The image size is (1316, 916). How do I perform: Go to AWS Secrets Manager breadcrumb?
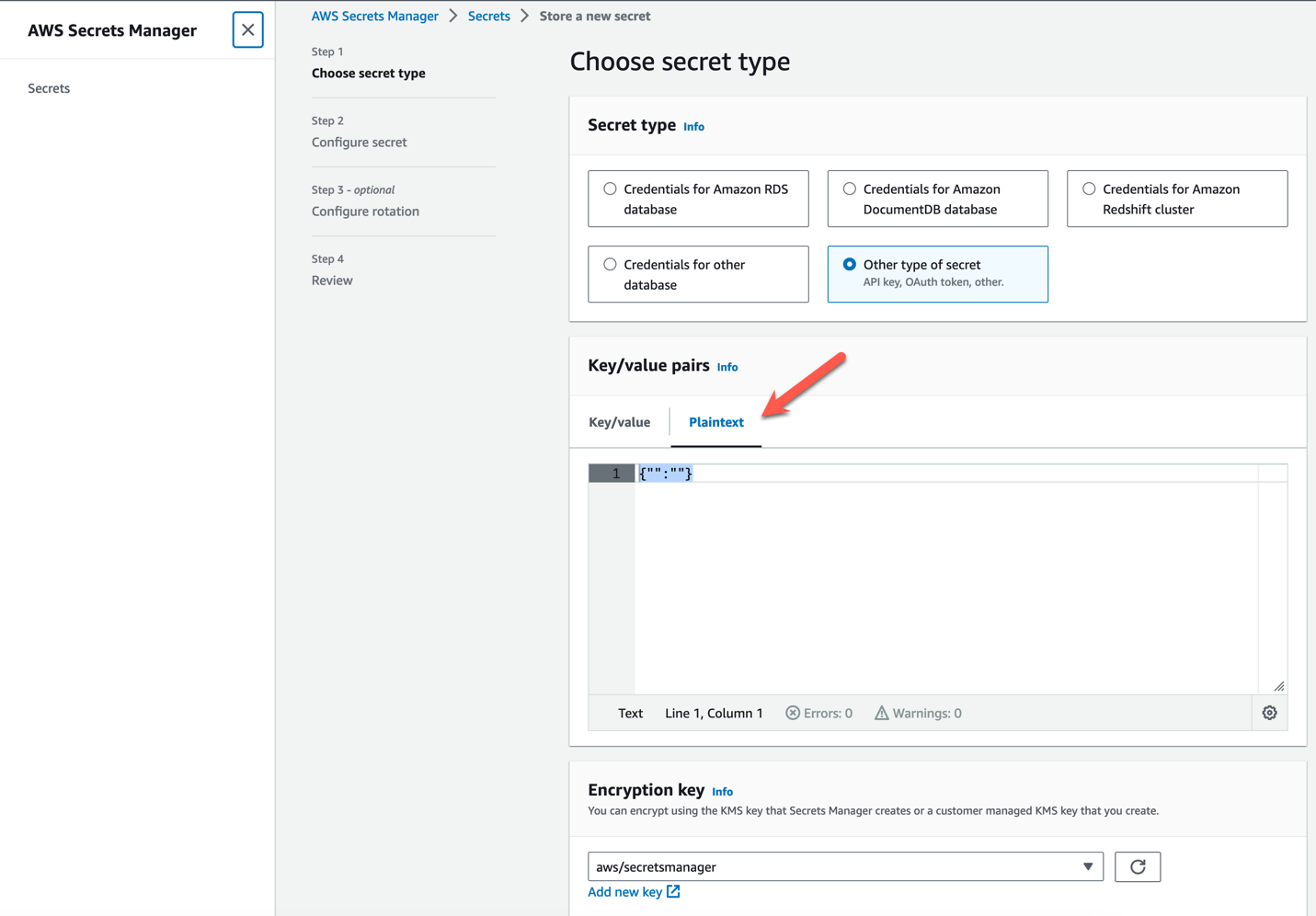coord(374,16)
